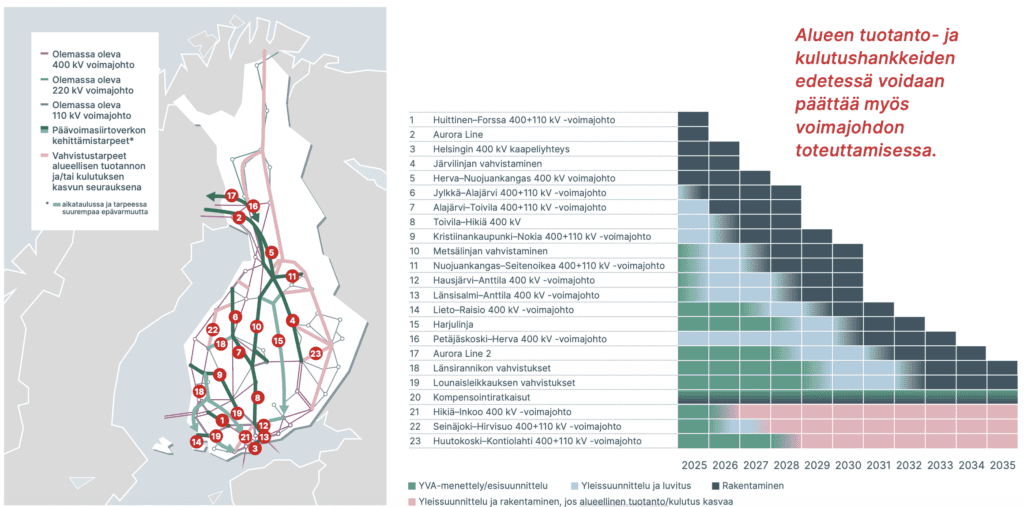The height and width of the screenshot is (507, 1024).
Task: Select map marker number 23
Action: click(x=316, y=352)
